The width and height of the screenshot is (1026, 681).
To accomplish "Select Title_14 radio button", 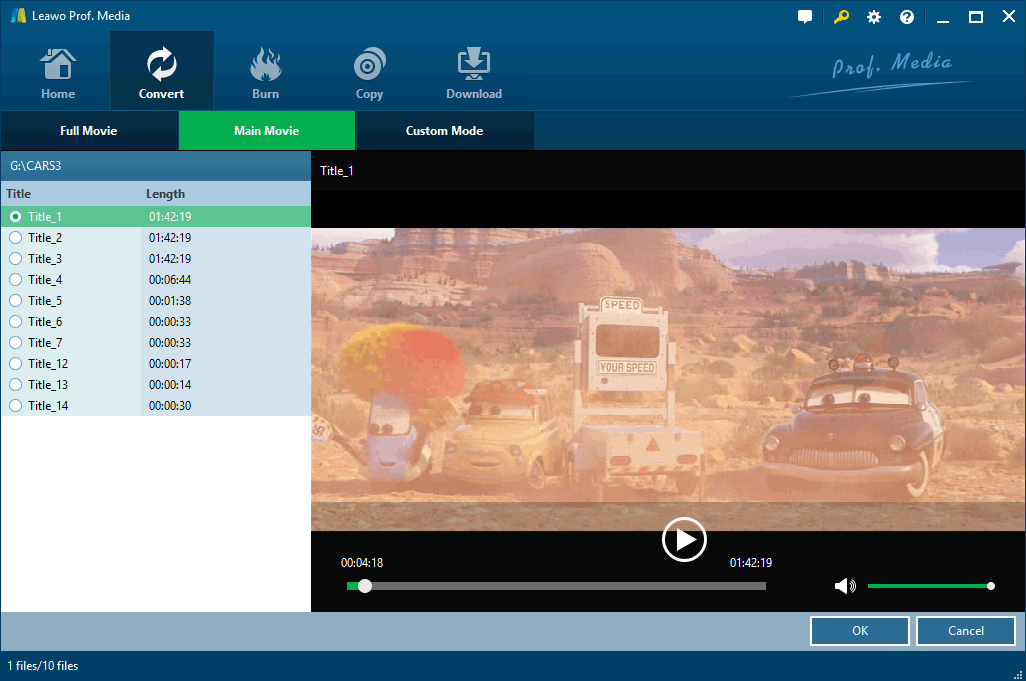I will pos(16,405).
